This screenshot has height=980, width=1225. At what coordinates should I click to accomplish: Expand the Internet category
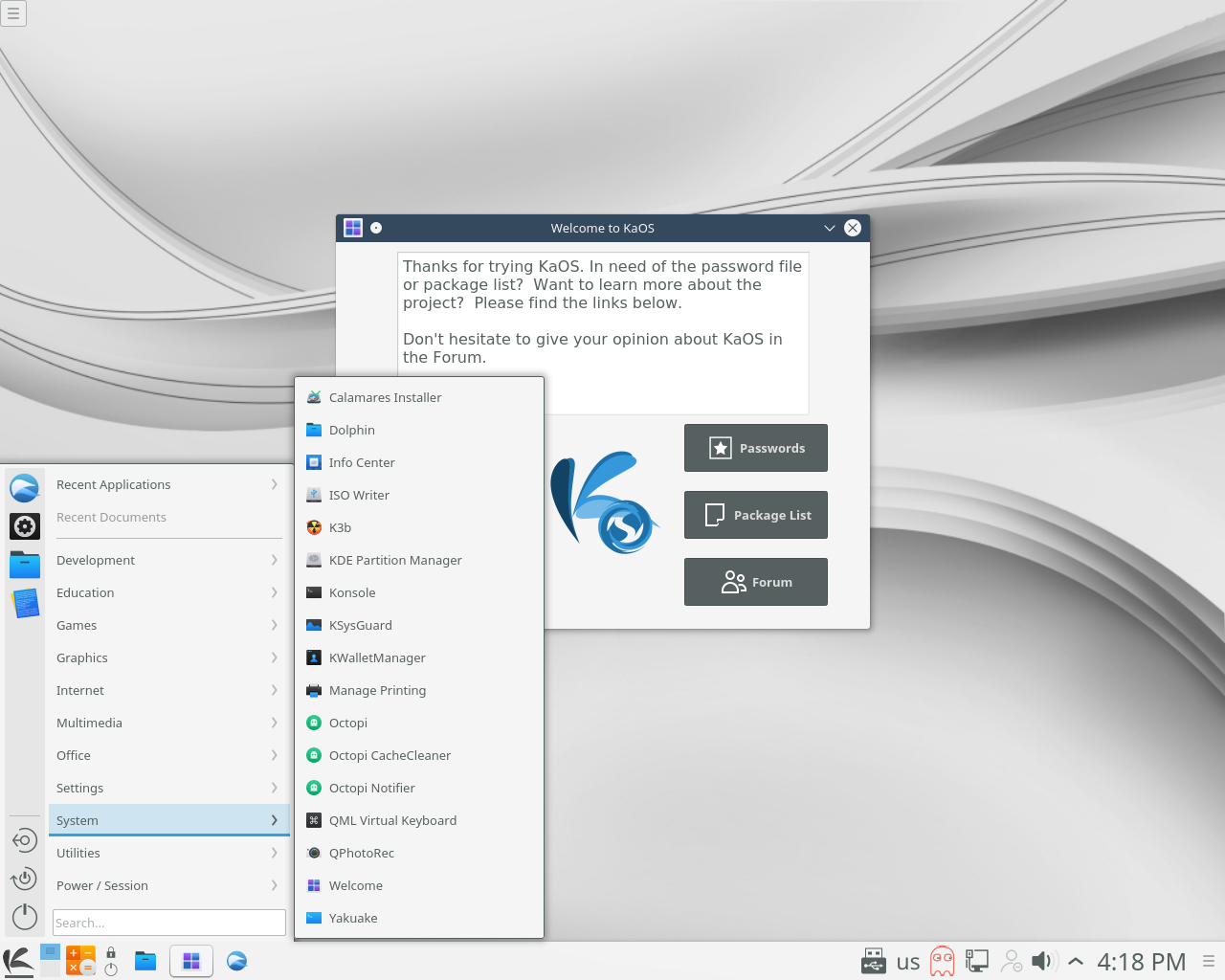(168, 691)
